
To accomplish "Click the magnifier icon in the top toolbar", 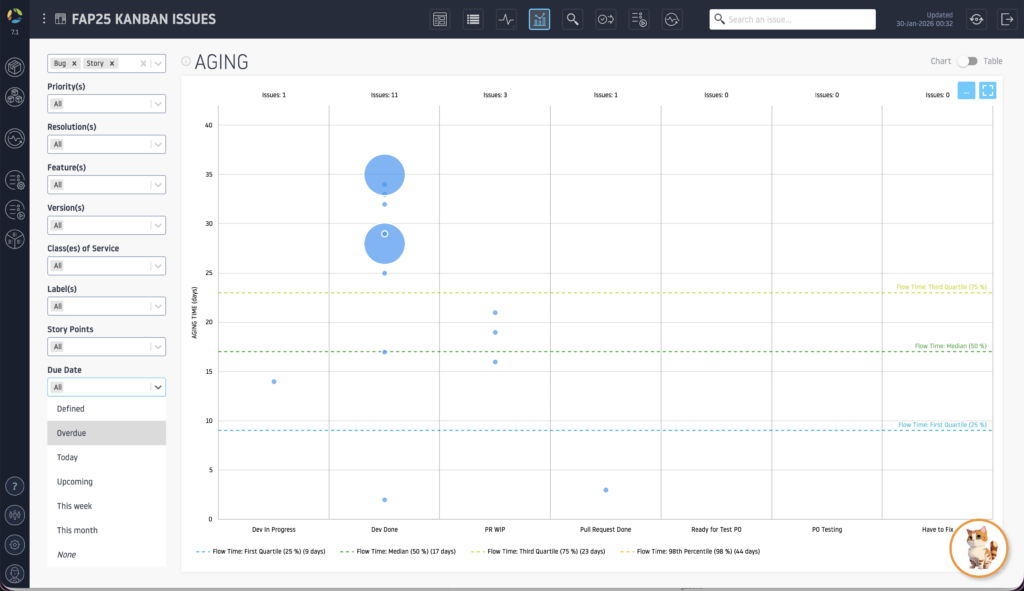I will 572,19.
